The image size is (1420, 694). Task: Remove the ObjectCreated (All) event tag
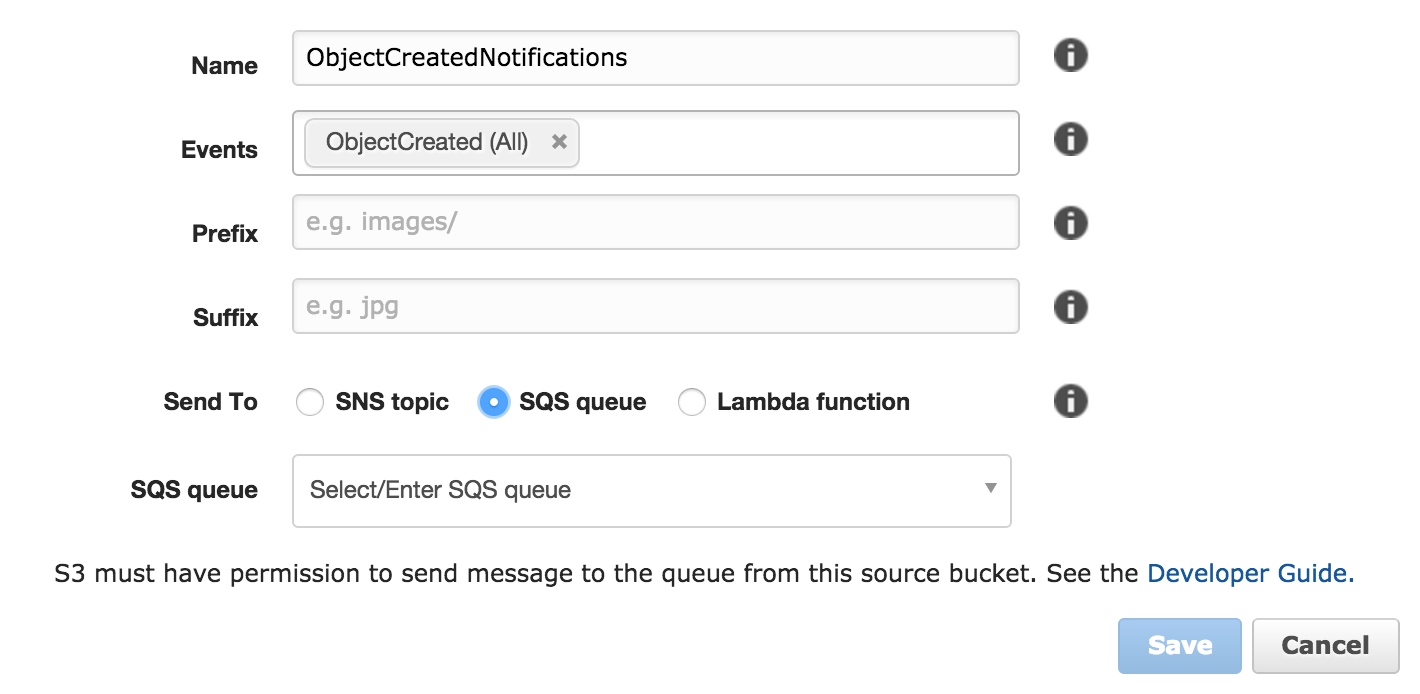click(560, 142)
